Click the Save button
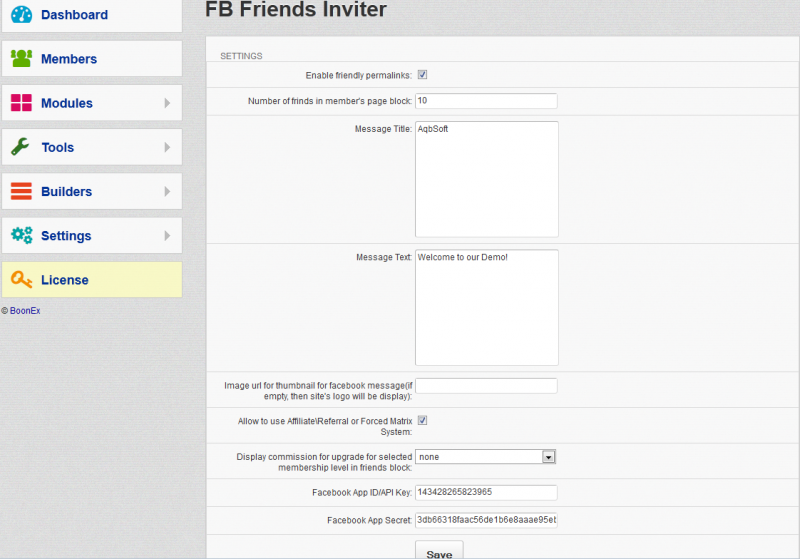This screenshot has width=800, height=559. point(439,551)
